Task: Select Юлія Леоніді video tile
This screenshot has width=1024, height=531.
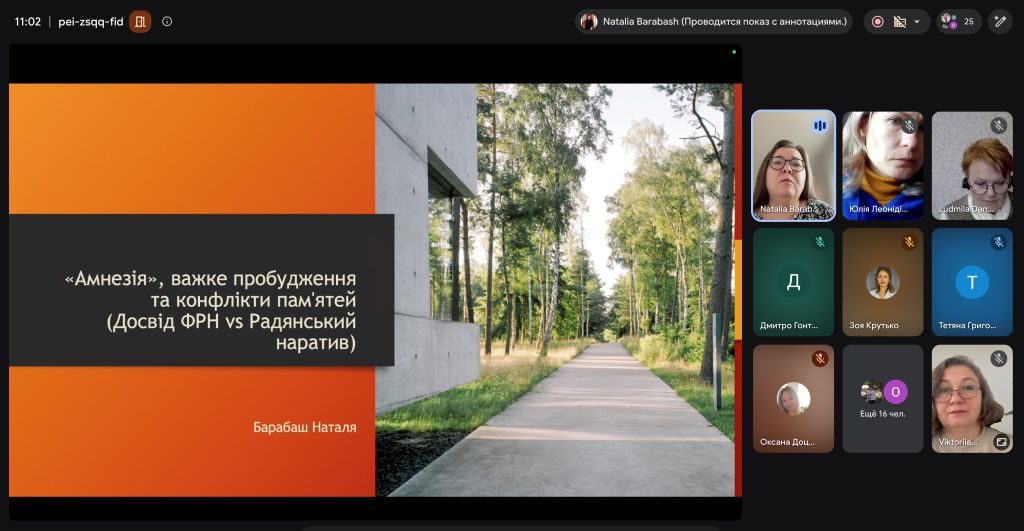Action: [883, 165]
